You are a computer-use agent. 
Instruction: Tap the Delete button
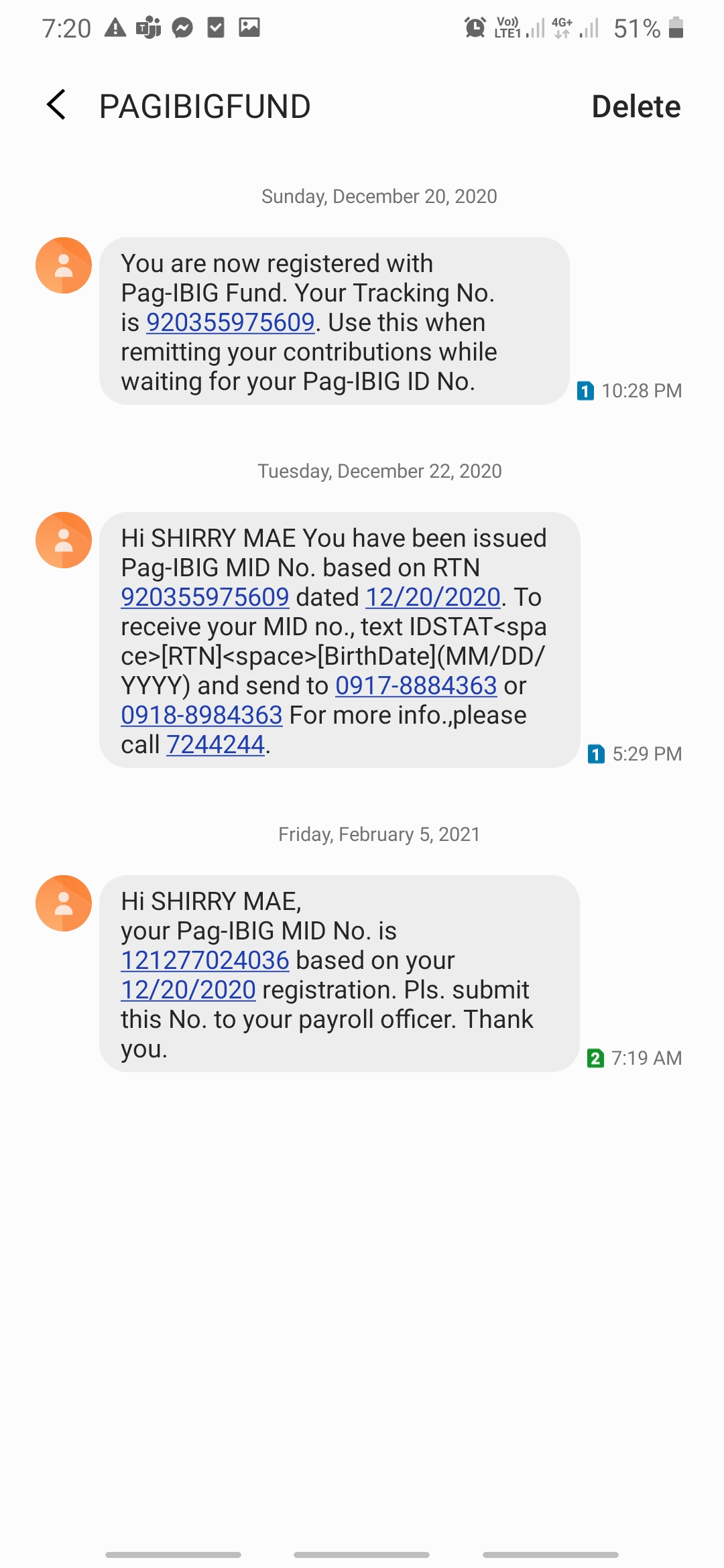coord(635,107)
